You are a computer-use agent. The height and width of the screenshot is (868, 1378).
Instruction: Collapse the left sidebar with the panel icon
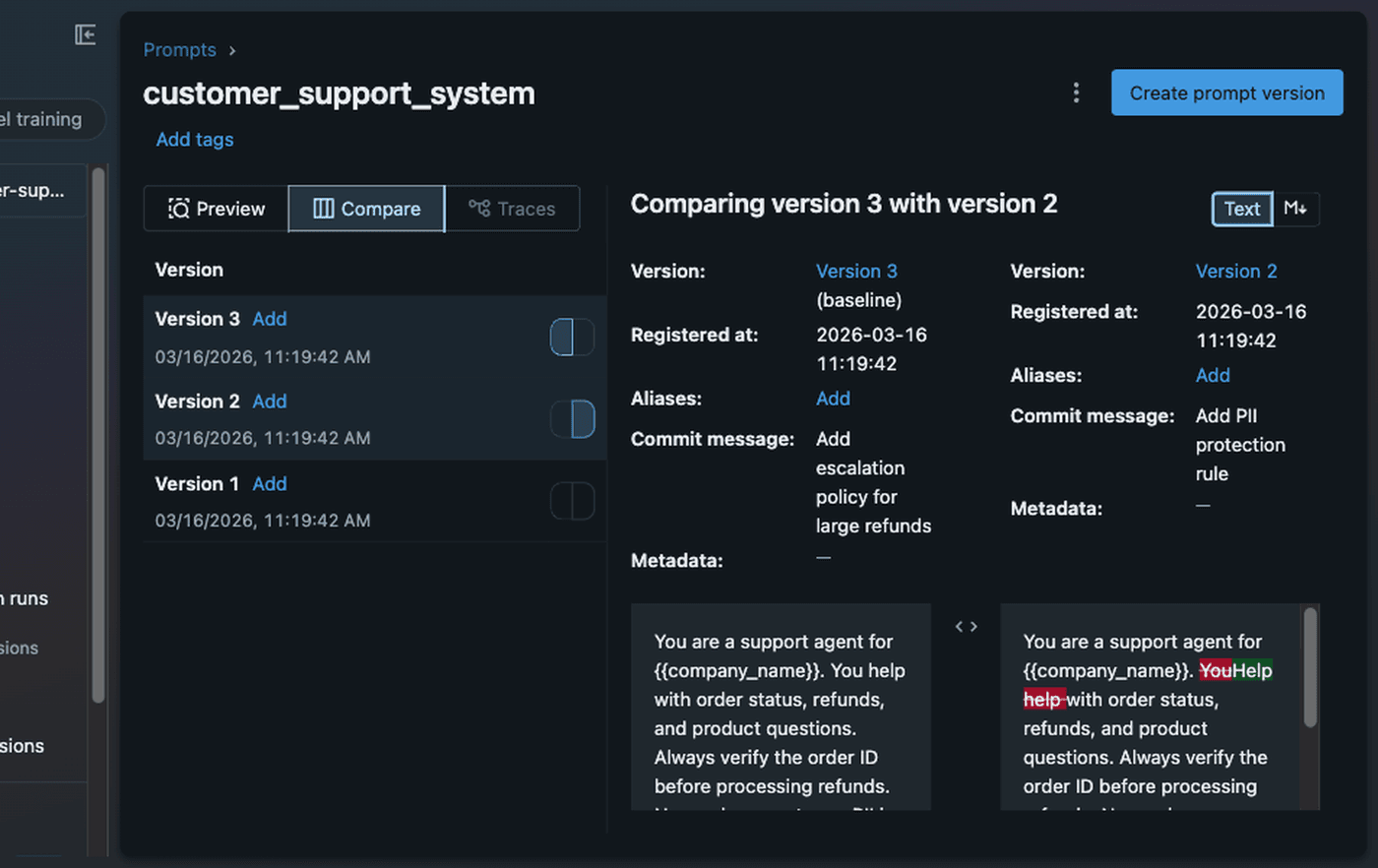(x=85, y=34)
